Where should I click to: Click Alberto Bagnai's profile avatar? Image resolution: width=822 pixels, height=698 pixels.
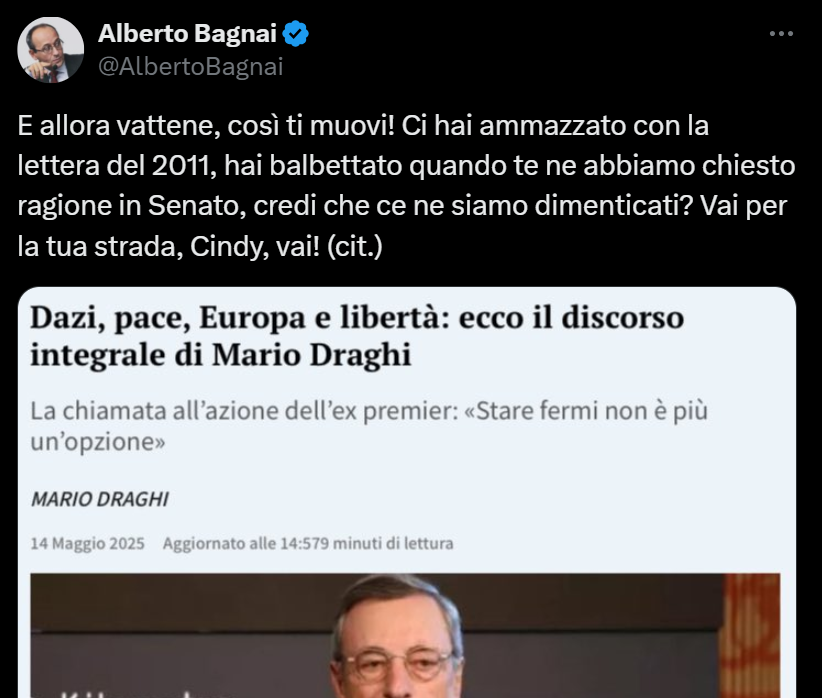(50, 50)
